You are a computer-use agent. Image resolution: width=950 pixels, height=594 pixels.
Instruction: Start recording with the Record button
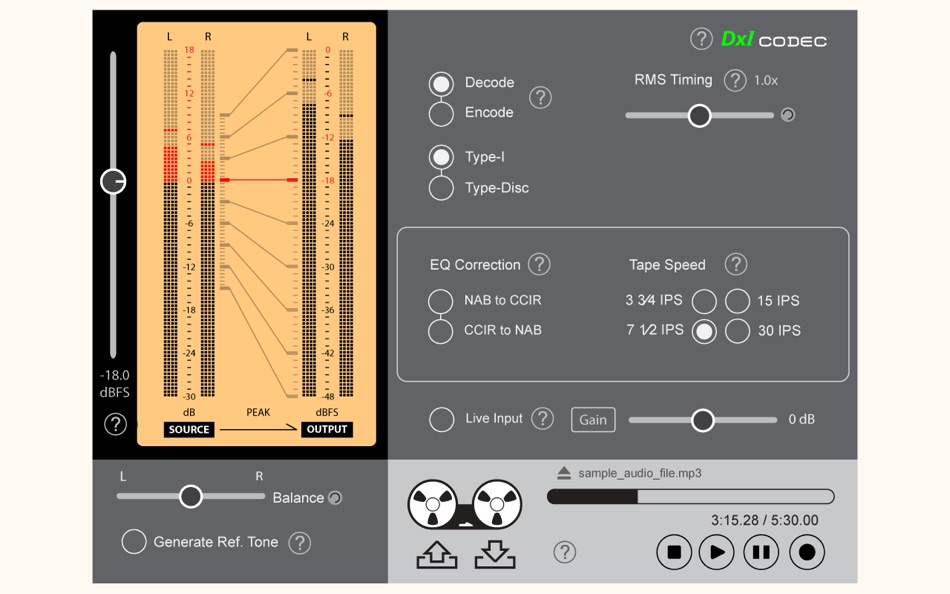pos(807,552)
